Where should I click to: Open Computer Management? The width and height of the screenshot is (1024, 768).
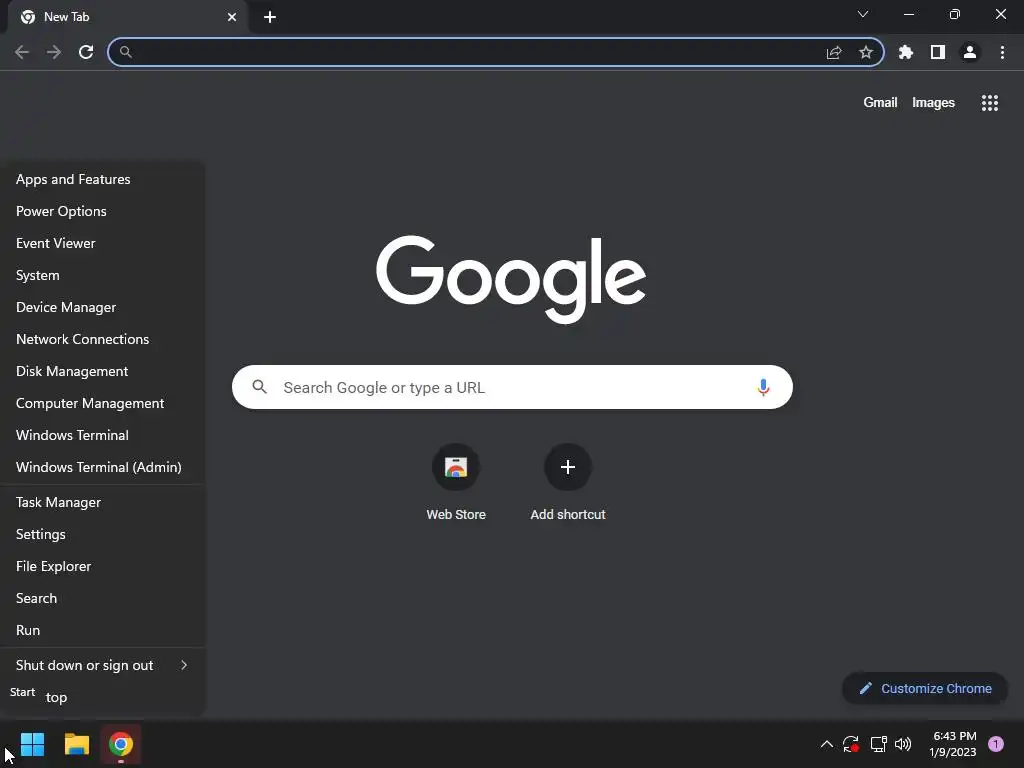103,403
